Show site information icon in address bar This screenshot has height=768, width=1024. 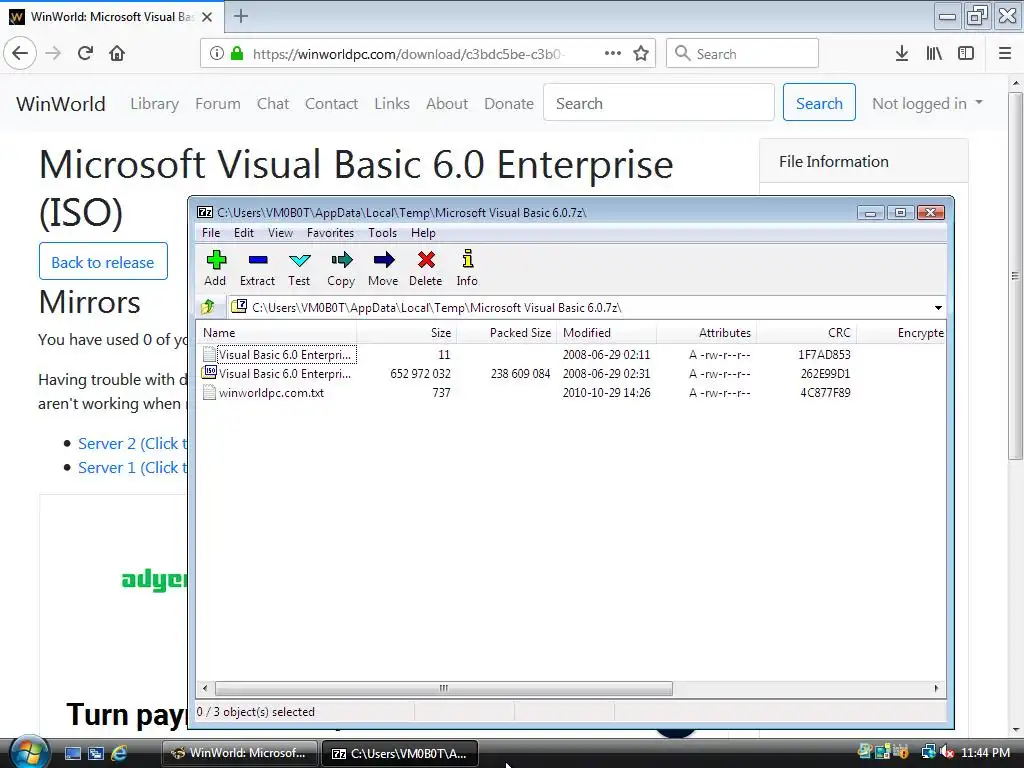pyautogui.click(x=216, y=54)
